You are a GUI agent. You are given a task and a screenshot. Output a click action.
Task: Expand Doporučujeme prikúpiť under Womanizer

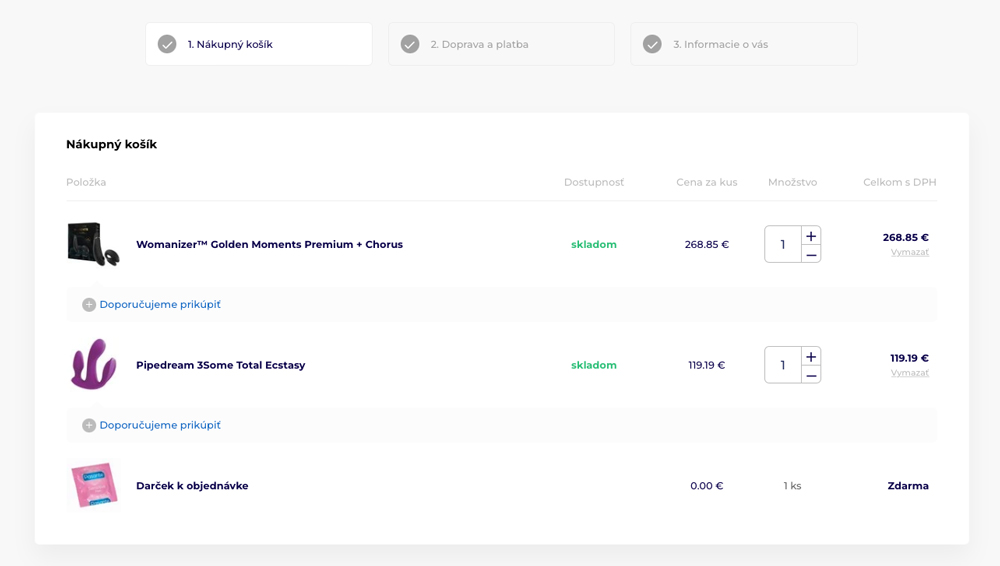[x=160, y=304]
